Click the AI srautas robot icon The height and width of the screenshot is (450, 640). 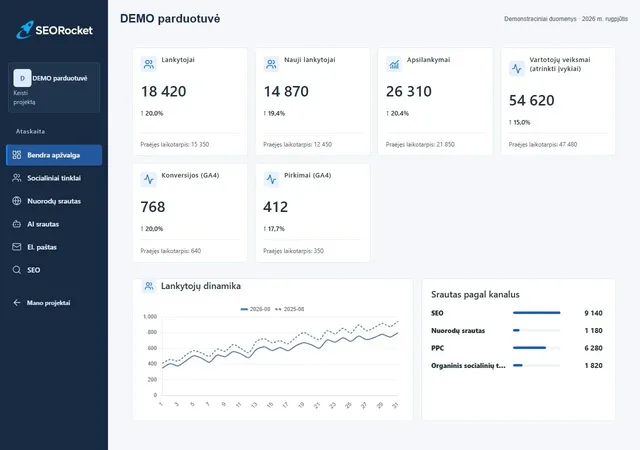point(17,224)
